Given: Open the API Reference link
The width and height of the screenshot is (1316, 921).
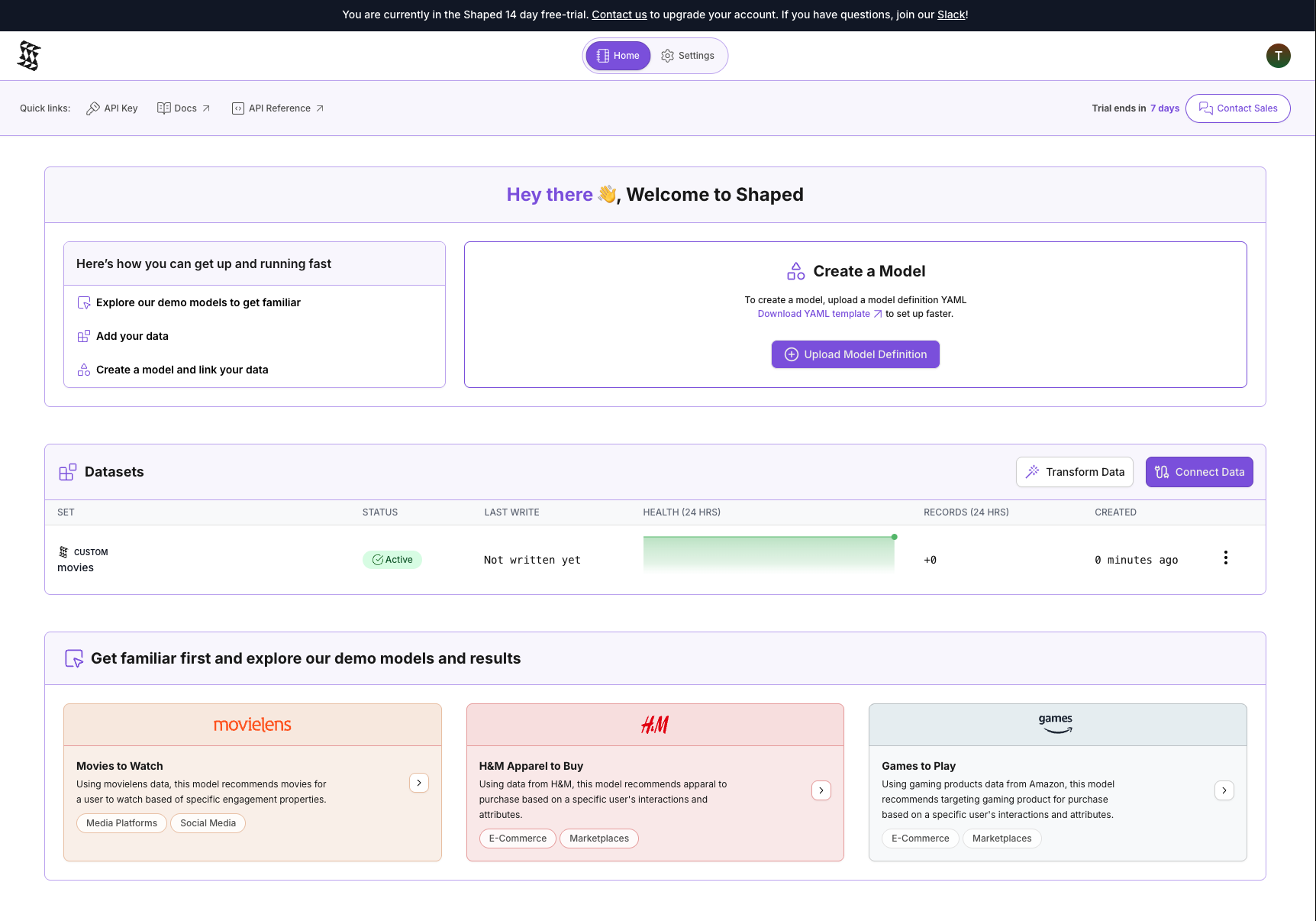Looking at the screenshot, I should [x=278, y=108].
